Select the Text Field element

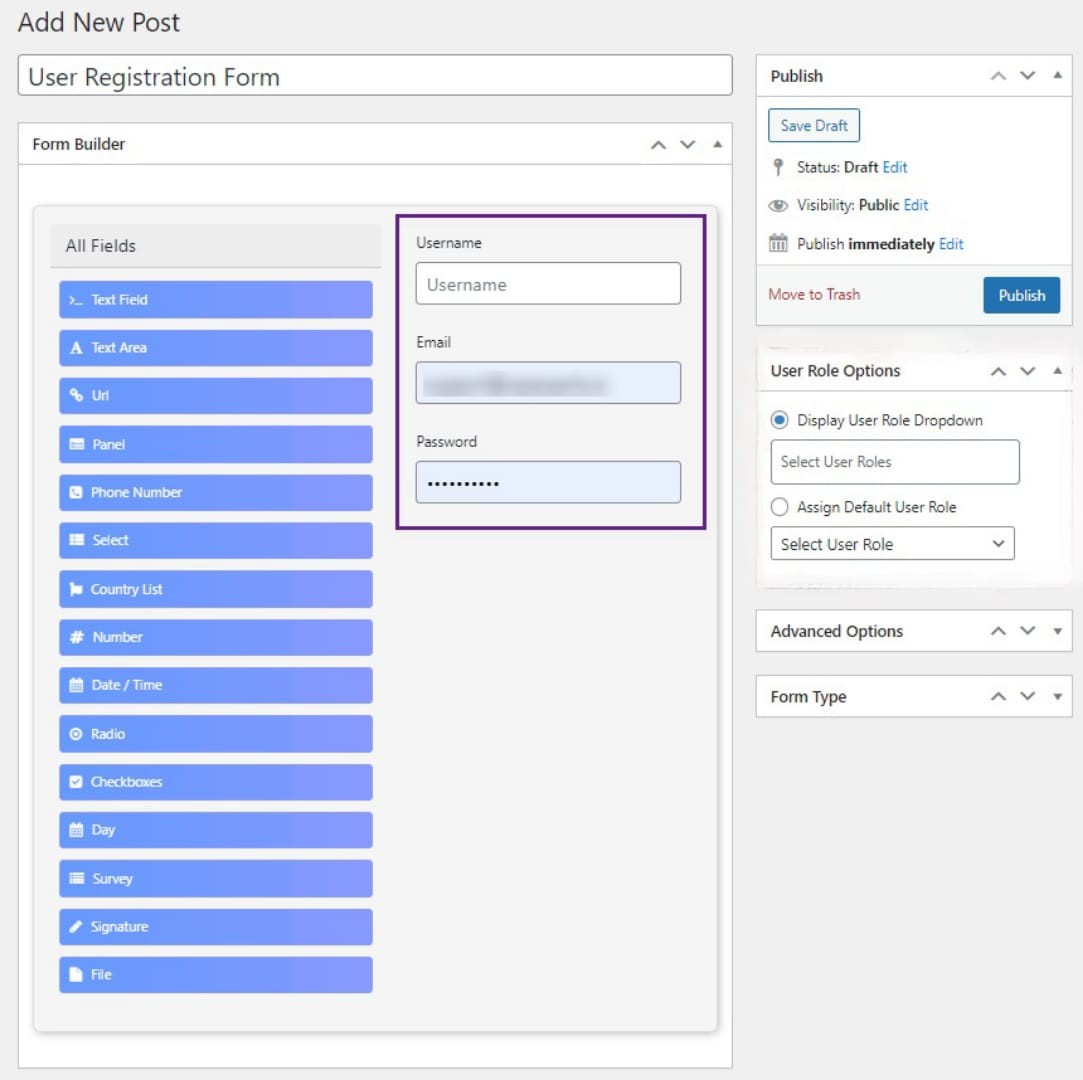tap(215, 299)
